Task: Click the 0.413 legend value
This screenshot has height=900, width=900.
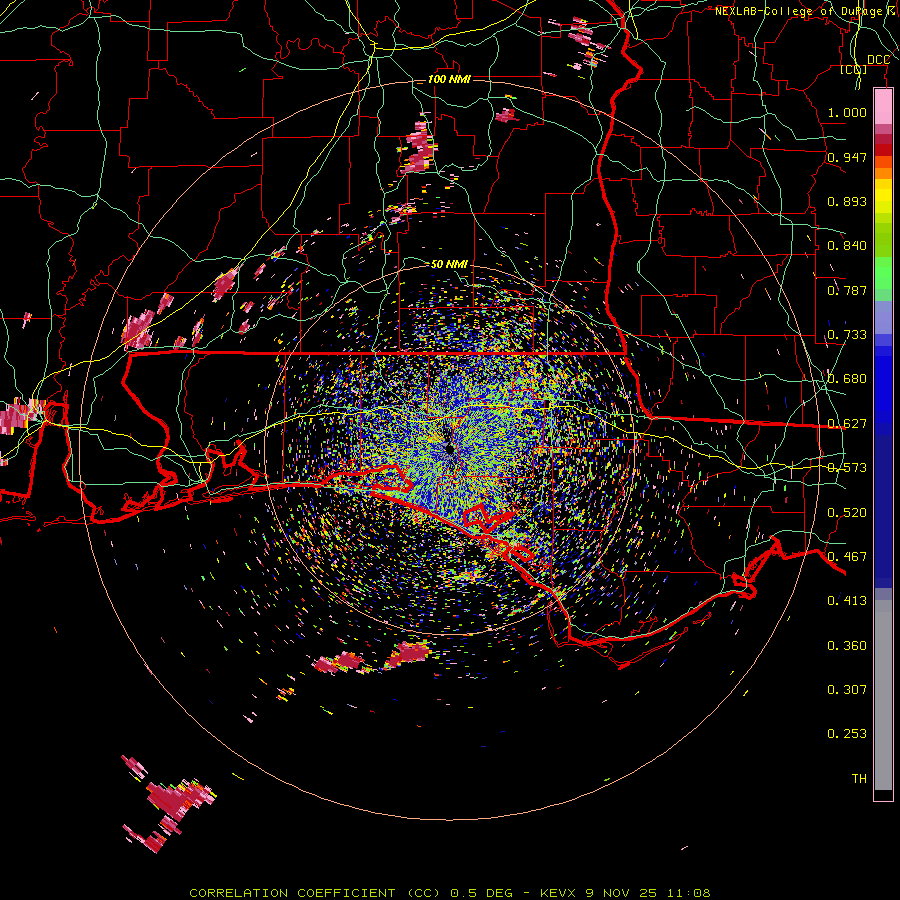Action: 847,601
